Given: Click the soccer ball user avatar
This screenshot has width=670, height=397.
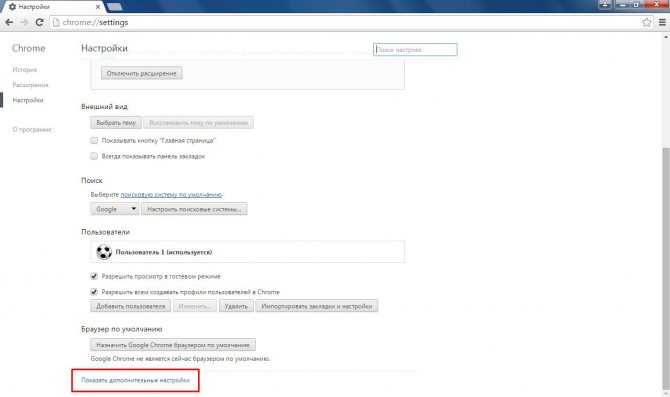Looking at the screenshot, I should 104,252.
